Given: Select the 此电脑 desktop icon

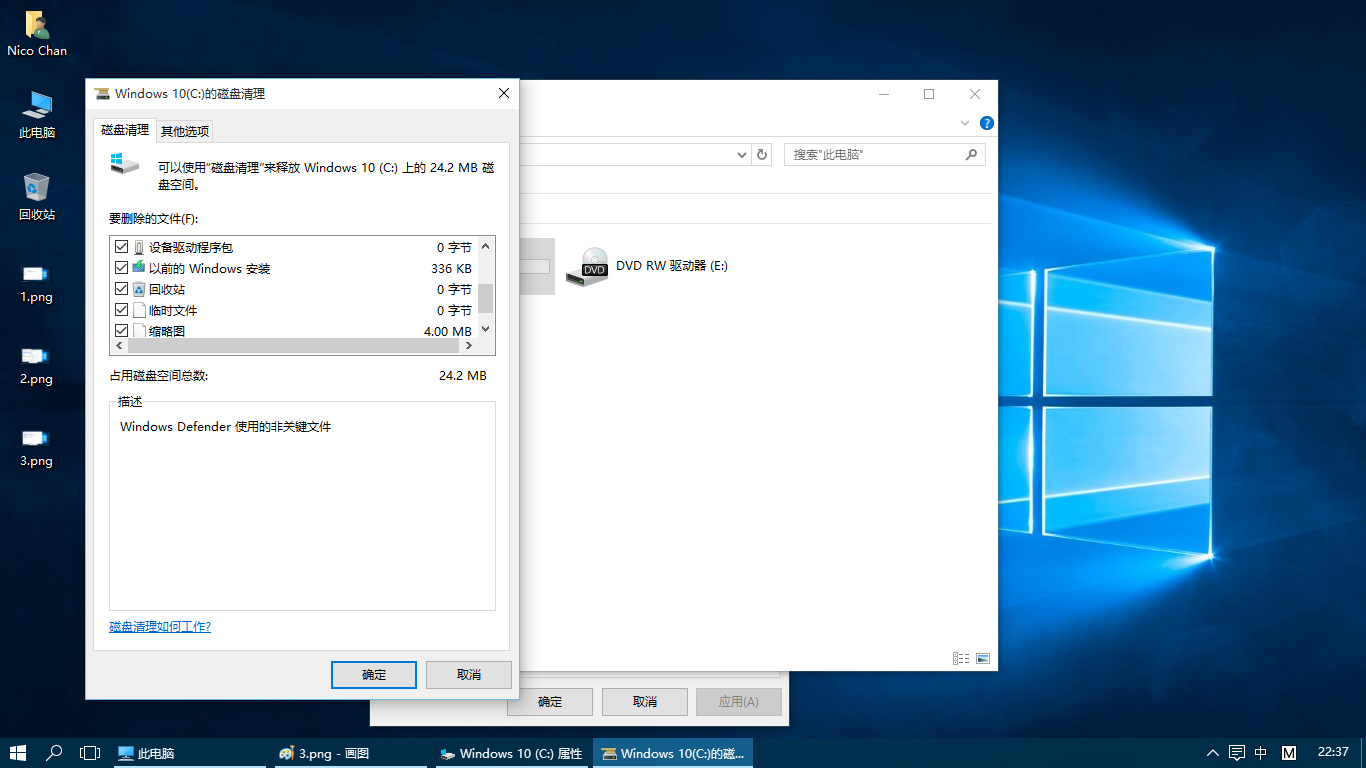Looking at the screenshot, I should point(37,105).
